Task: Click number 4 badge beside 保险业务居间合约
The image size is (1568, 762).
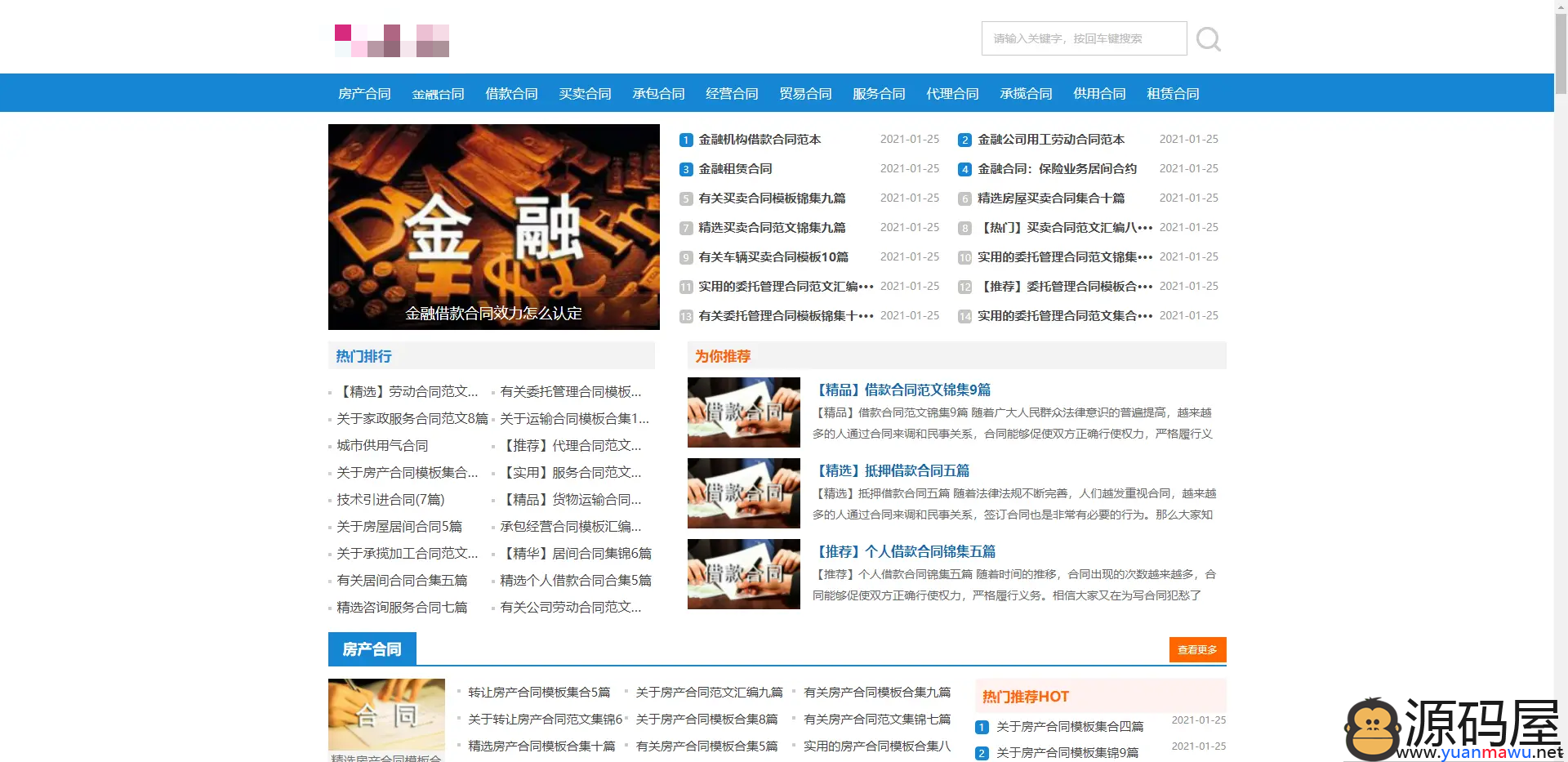Action: coord(964,170)
